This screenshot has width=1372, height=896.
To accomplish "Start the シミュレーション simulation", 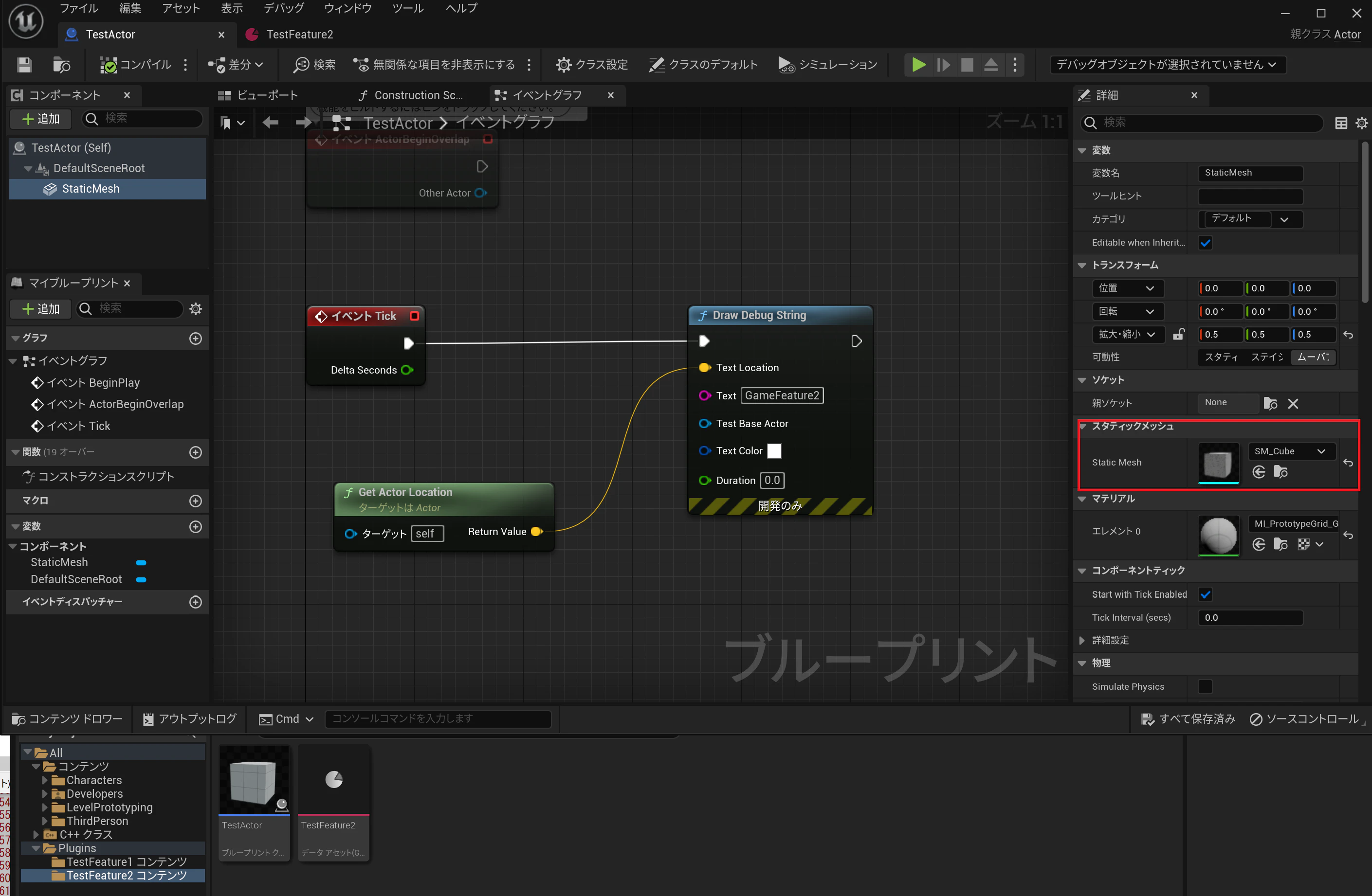I will pos(828,65).
